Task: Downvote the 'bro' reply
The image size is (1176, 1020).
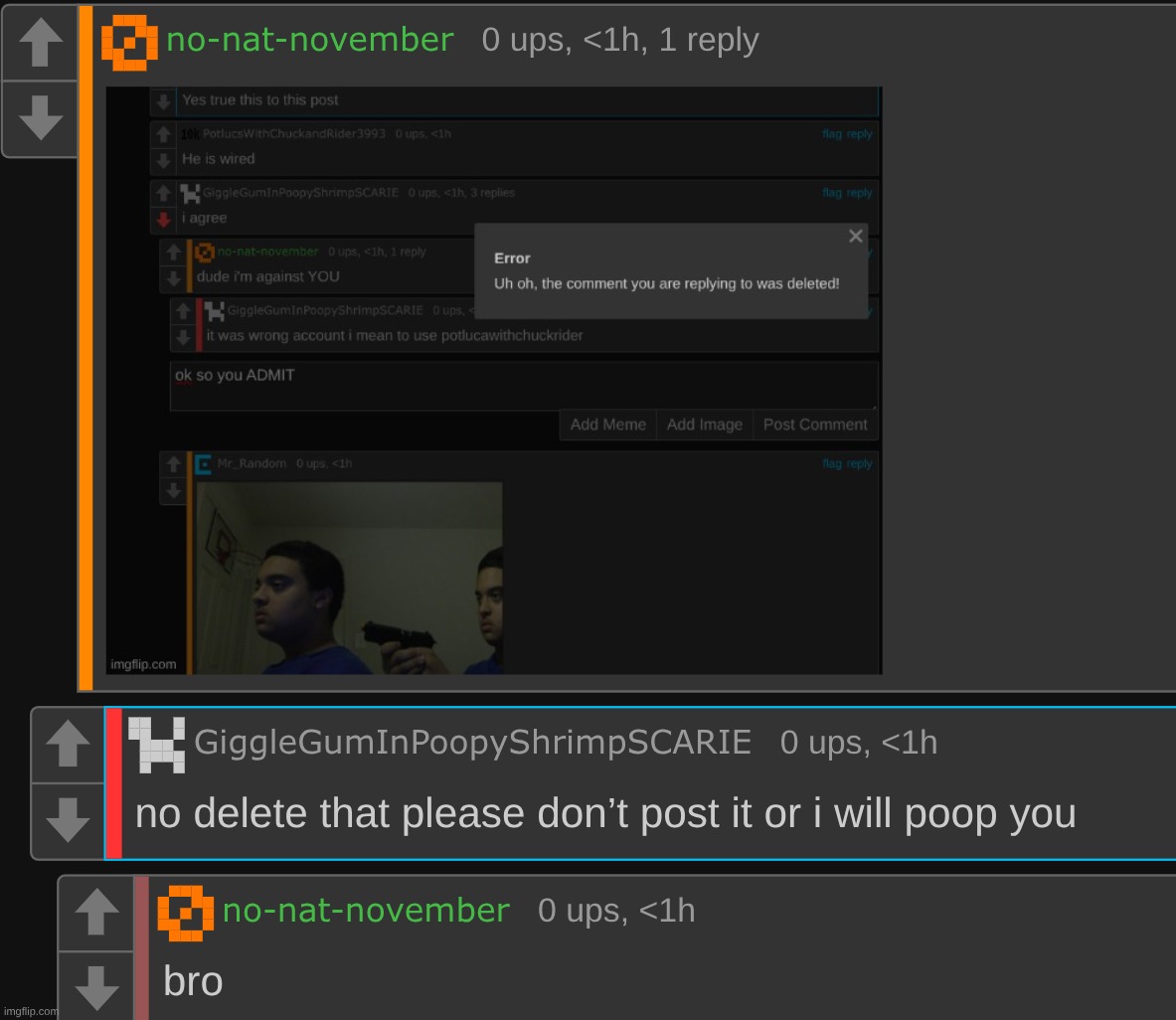Action: pyautogui.click(x=96, y=986)
